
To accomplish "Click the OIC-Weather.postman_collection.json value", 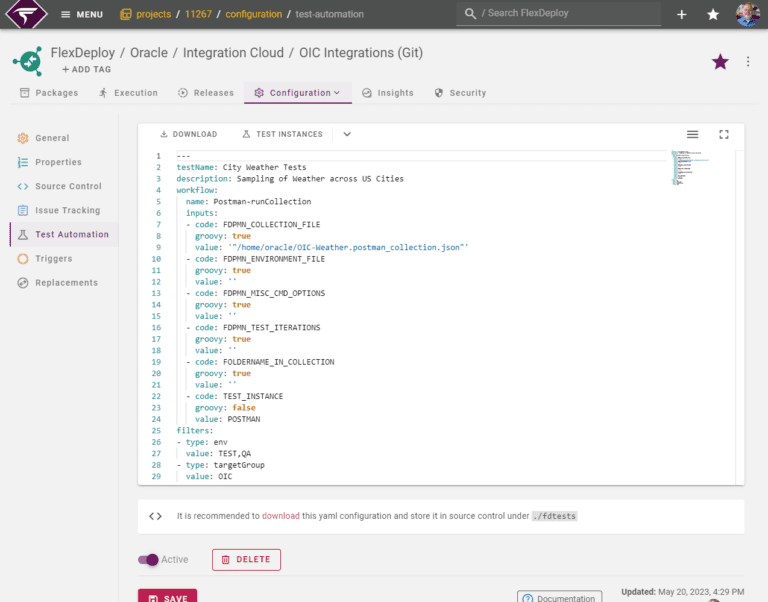I will point(348,247).
